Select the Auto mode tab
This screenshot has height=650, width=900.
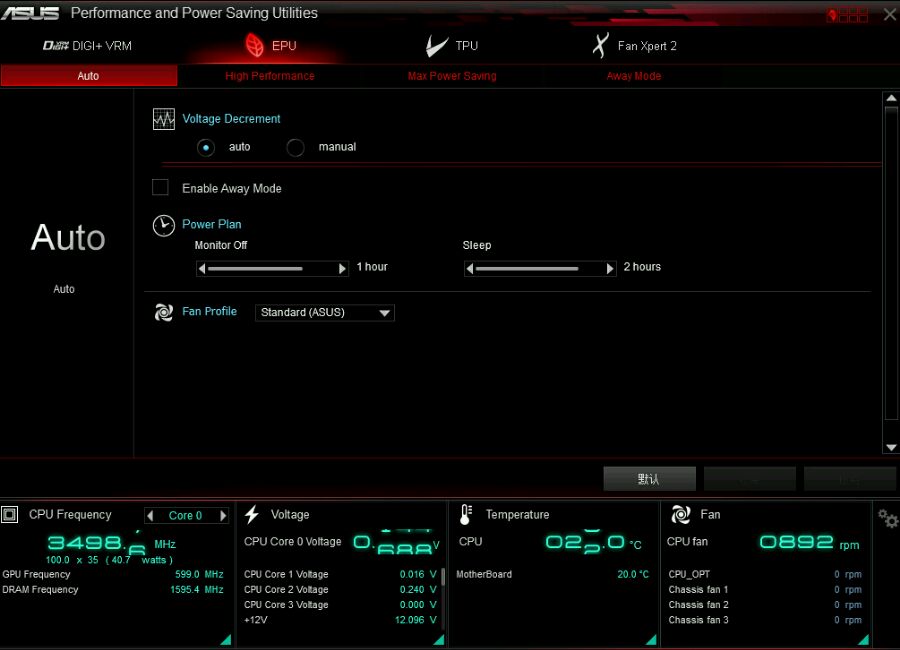[89, 76]
